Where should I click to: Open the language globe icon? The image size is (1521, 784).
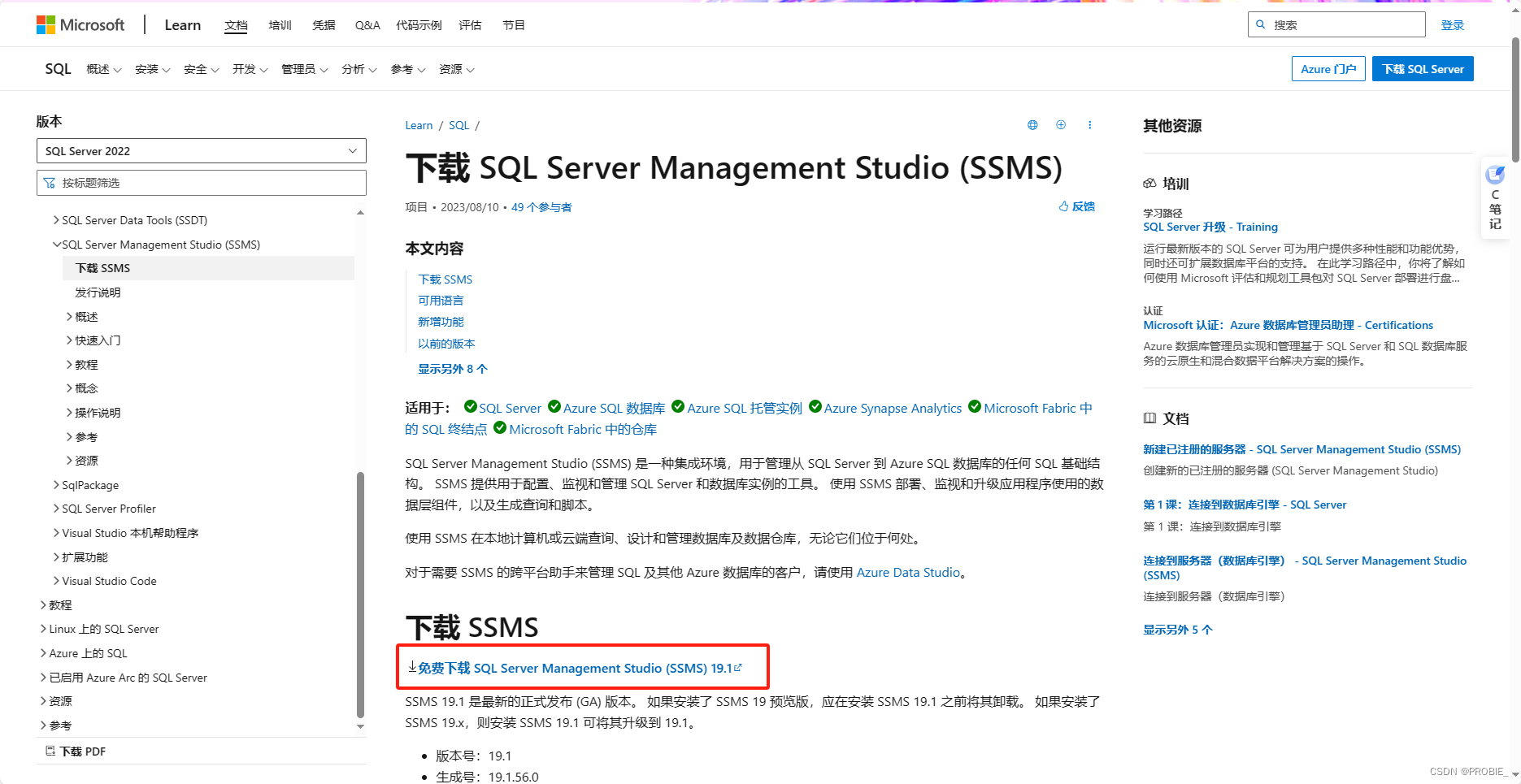1032,125
